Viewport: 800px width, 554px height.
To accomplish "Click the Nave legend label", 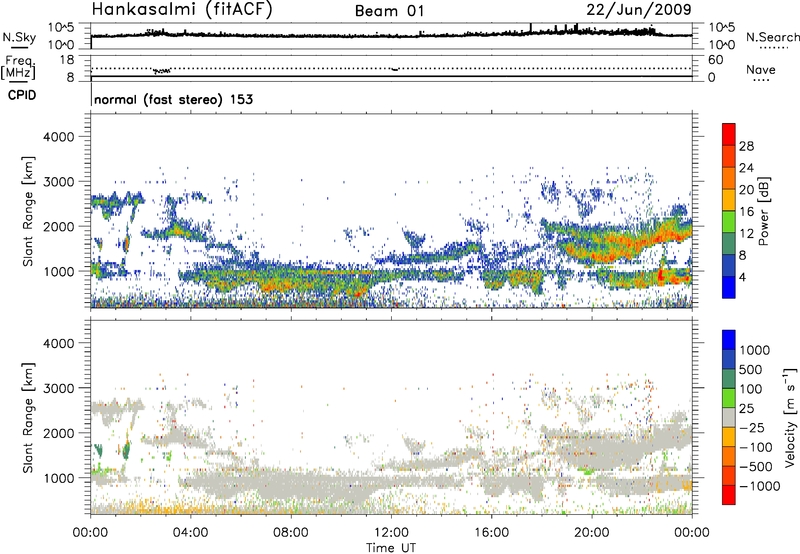I will coord(761,69).
